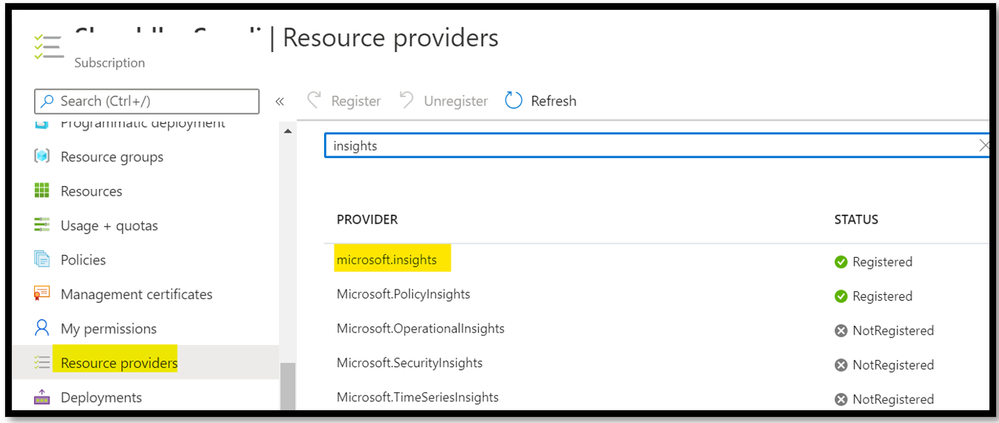Click the Policies document icon

click(42, 260)
